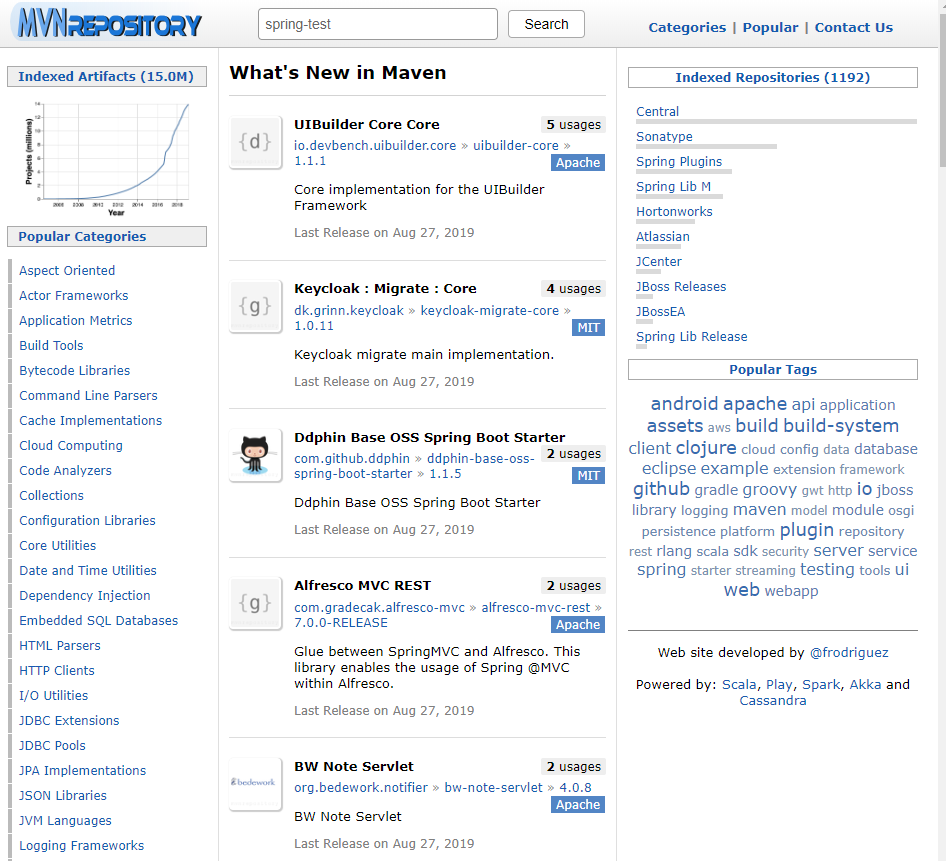Go to the HTTP Clients category
Image resolution: width=946 pixels, height=861 pixels.
57,671
